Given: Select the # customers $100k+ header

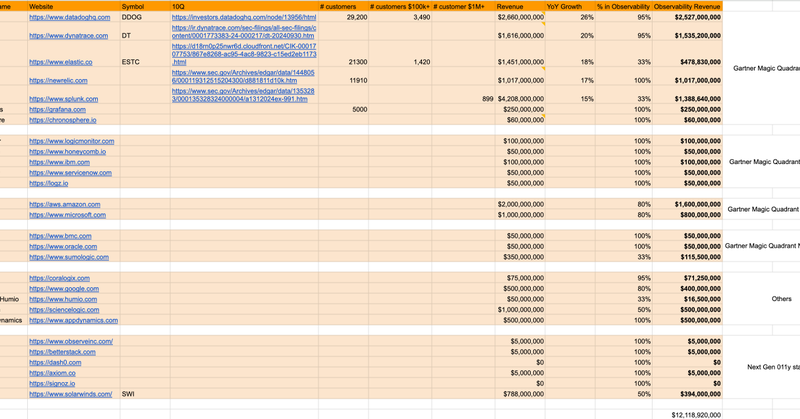Looking at the screenshot, I should [400, 7].
